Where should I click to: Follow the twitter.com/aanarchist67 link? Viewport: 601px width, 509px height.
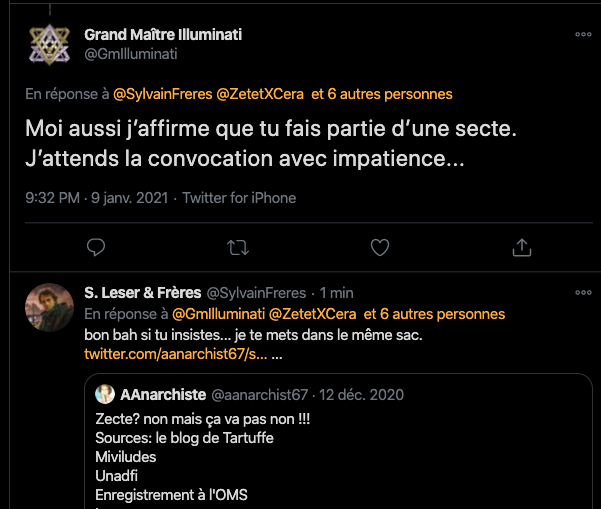[x=176, y=355]
